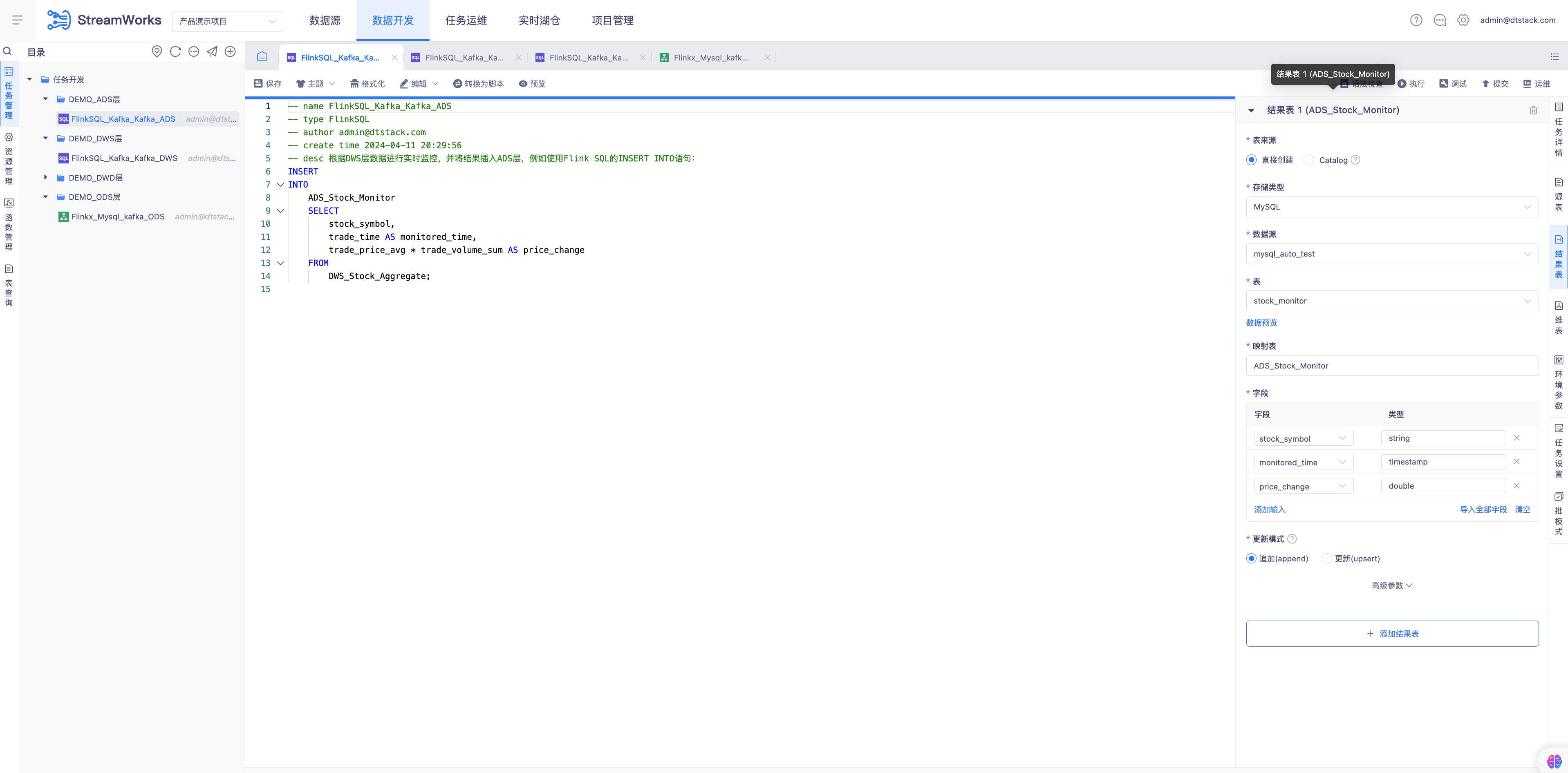Click the search icon in left sidebar

(8, 51)
